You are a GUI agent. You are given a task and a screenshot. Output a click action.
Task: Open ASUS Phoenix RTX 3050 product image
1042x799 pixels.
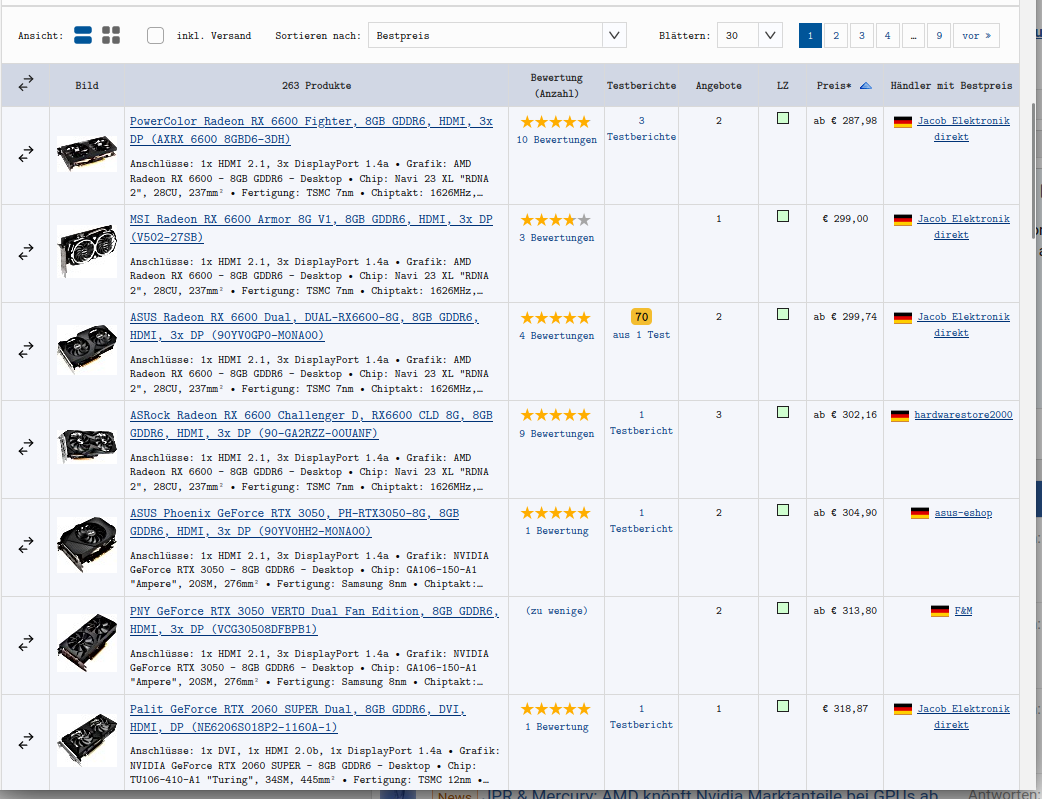[x=87, y=545]
